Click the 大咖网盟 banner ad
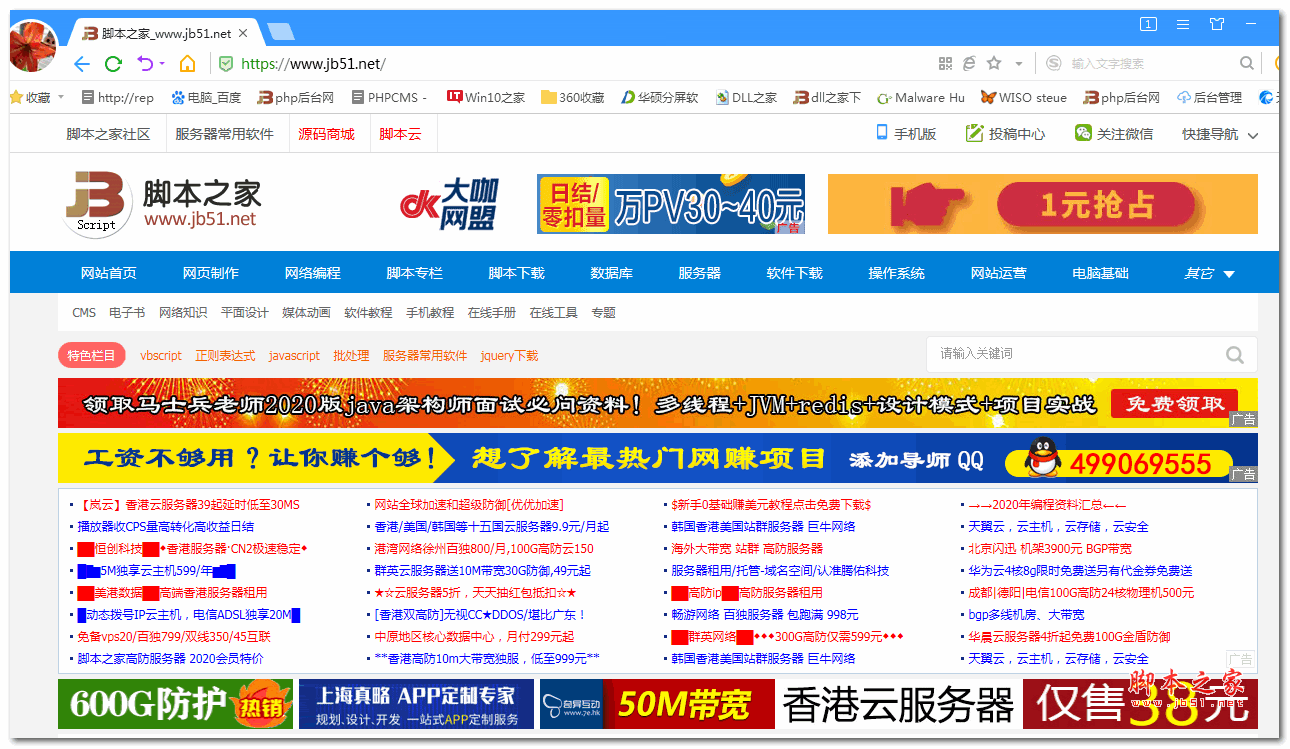Image resolution: width=1290 pixels, height=749 pixels. coord(449,204)
